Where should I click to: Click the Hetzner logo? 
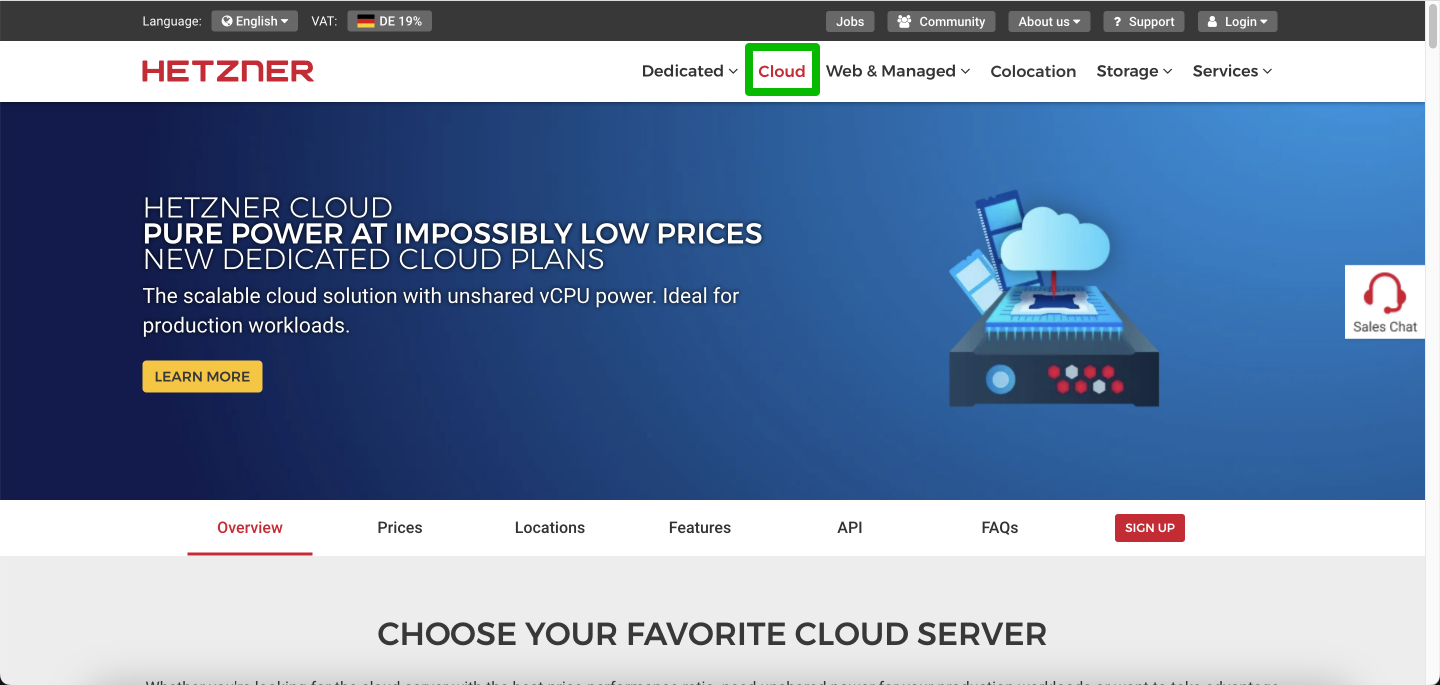click(x=228, y=71)
